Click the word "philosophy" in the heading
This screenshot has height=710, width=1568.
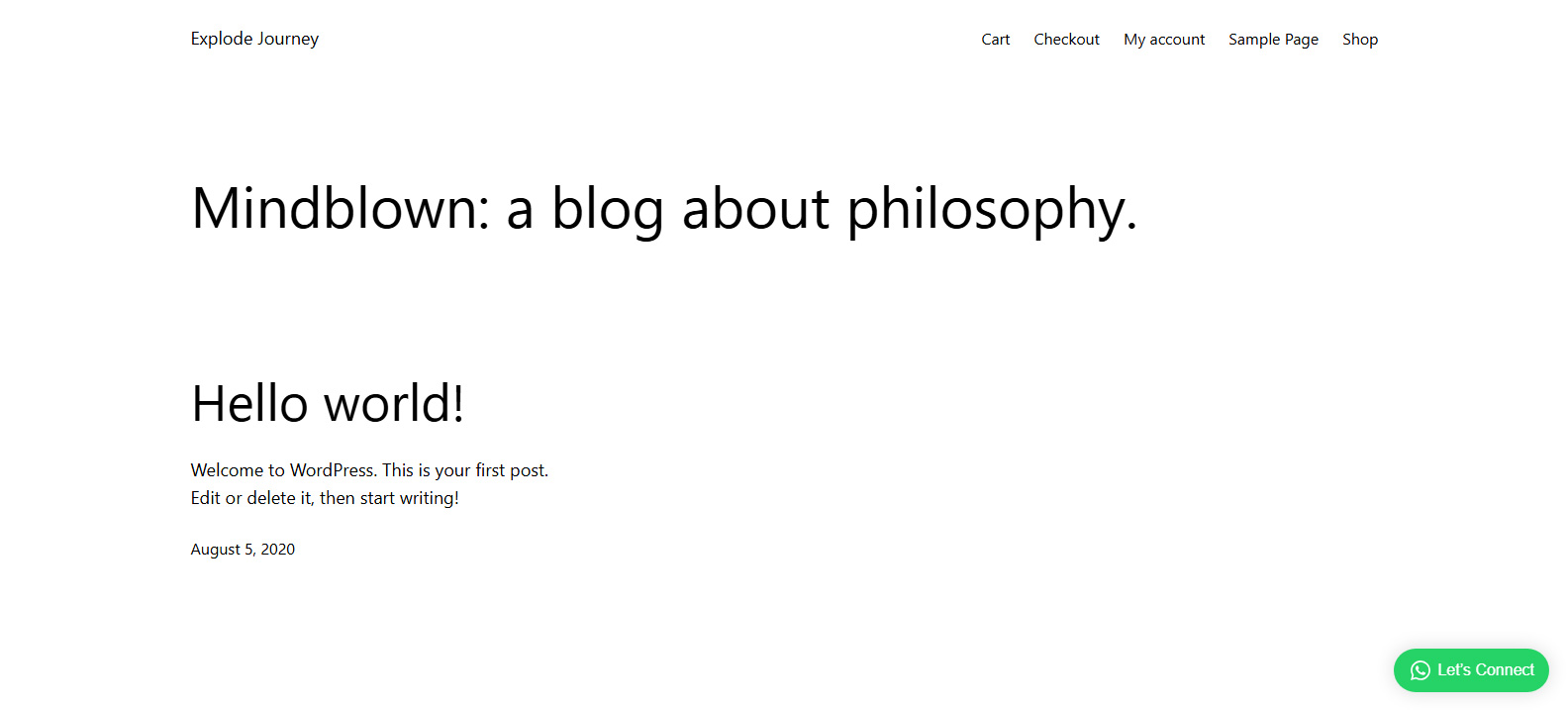tap(990, 209)
